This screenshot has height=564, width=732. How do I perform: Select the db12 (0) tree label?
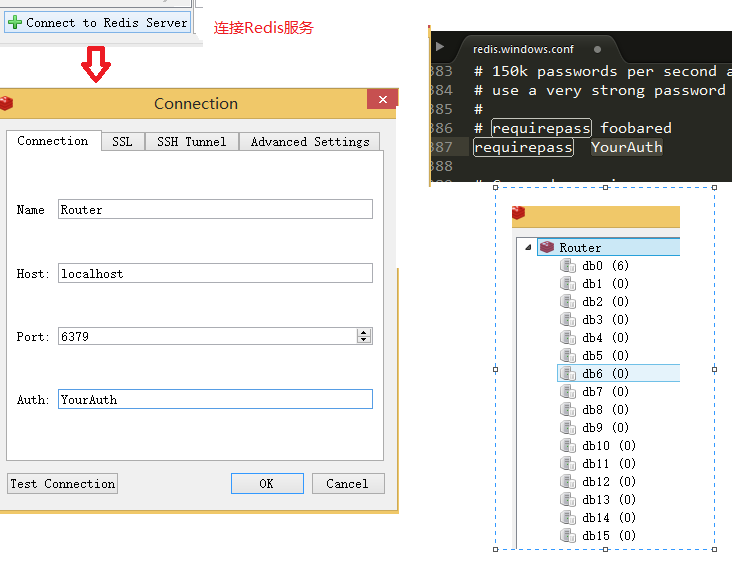click(x=609, y=482)
